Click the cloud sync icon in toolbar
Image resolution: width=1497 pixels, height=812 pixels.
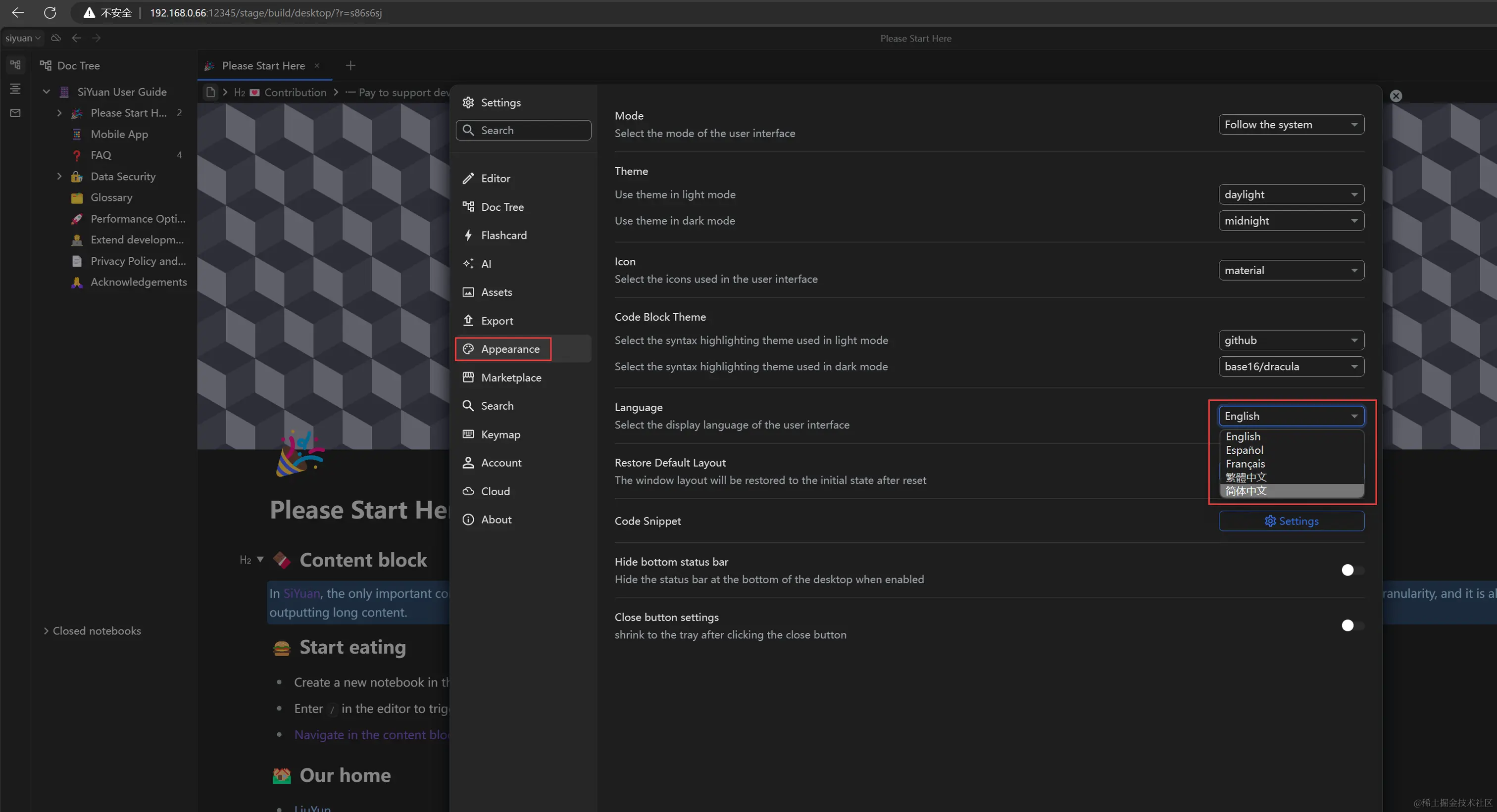coord(56,38)
